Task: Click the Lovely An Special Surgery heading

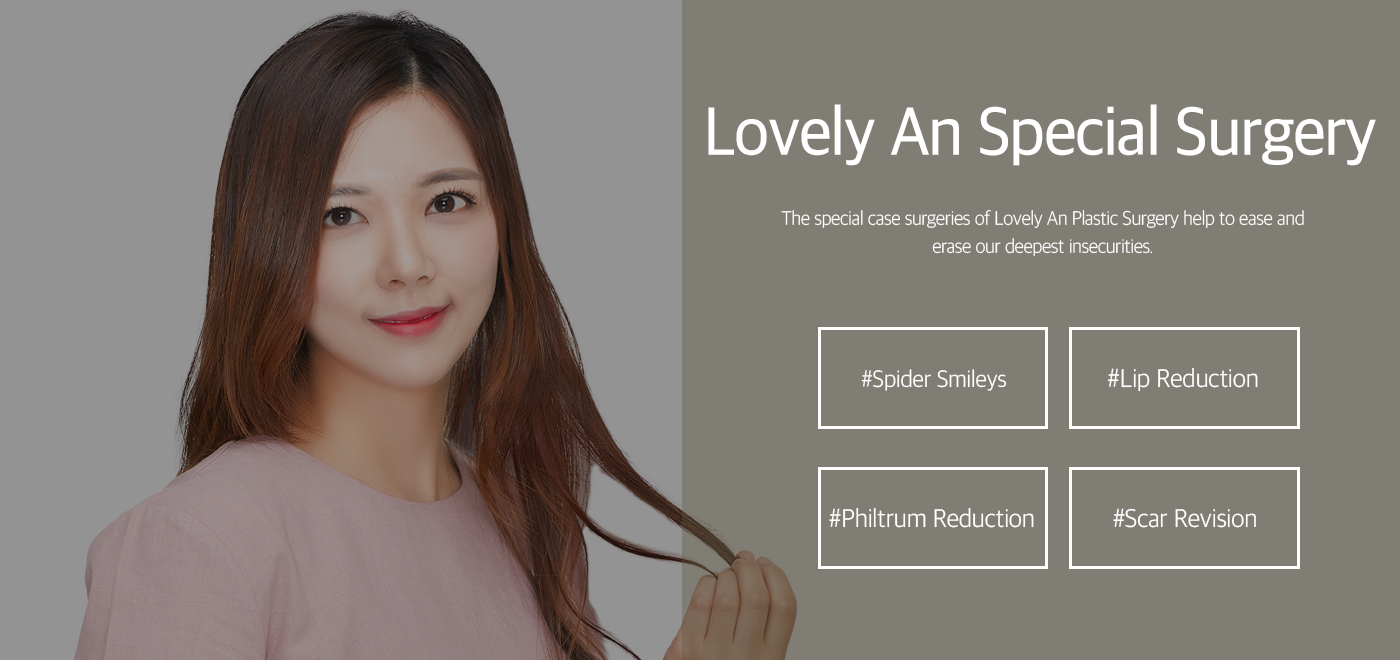Action: tap(1041, 133)
